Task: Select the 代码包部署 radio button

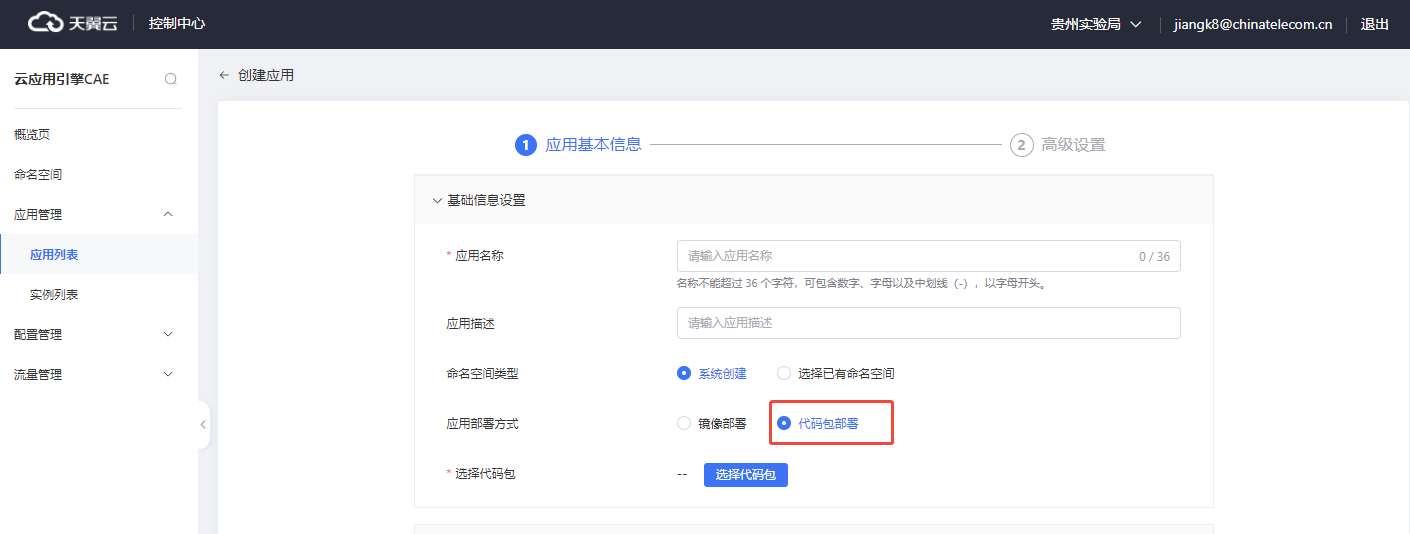Action: [x=784, y=423]
